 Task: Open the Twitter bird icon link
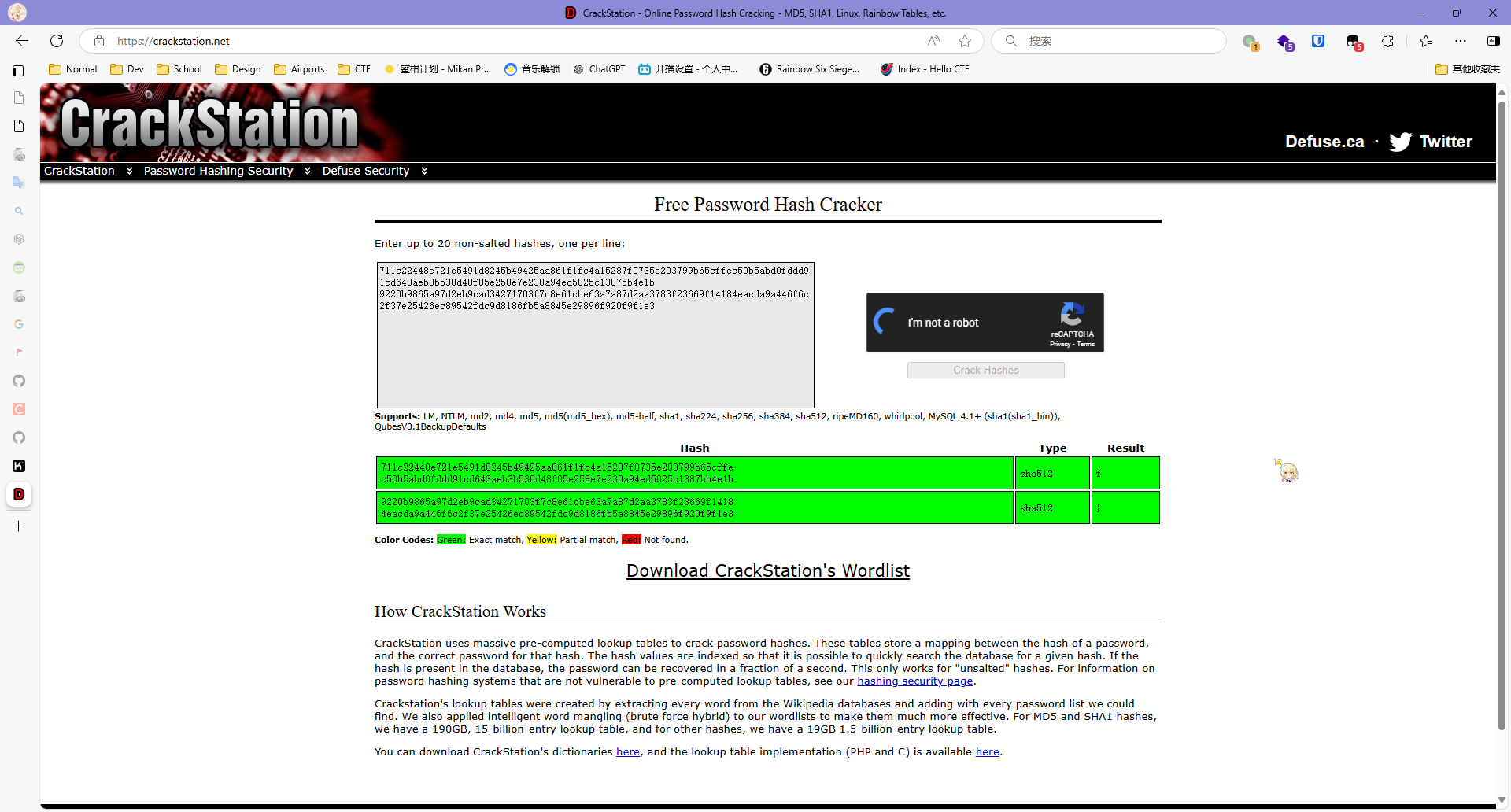(1400, 142)
